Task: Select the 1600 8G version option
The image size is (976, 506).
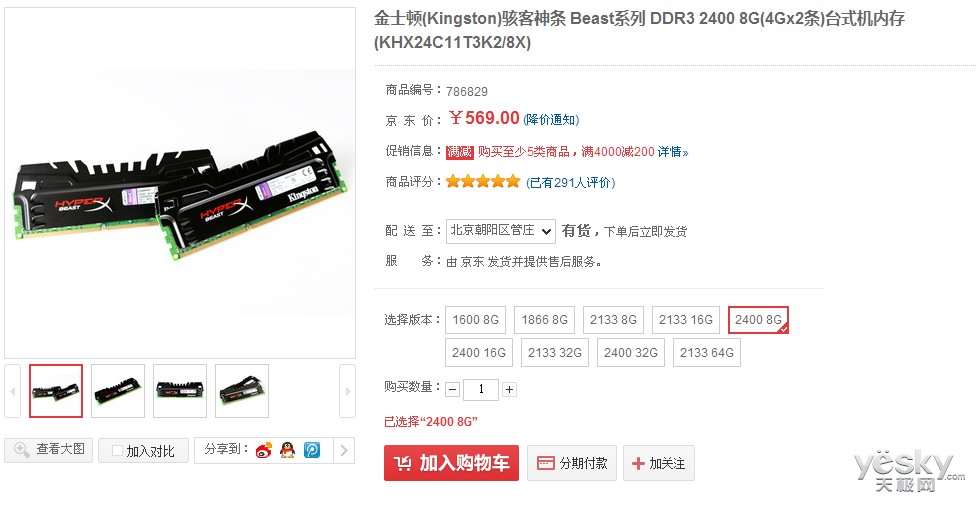Action: click(x=476, y=320)
